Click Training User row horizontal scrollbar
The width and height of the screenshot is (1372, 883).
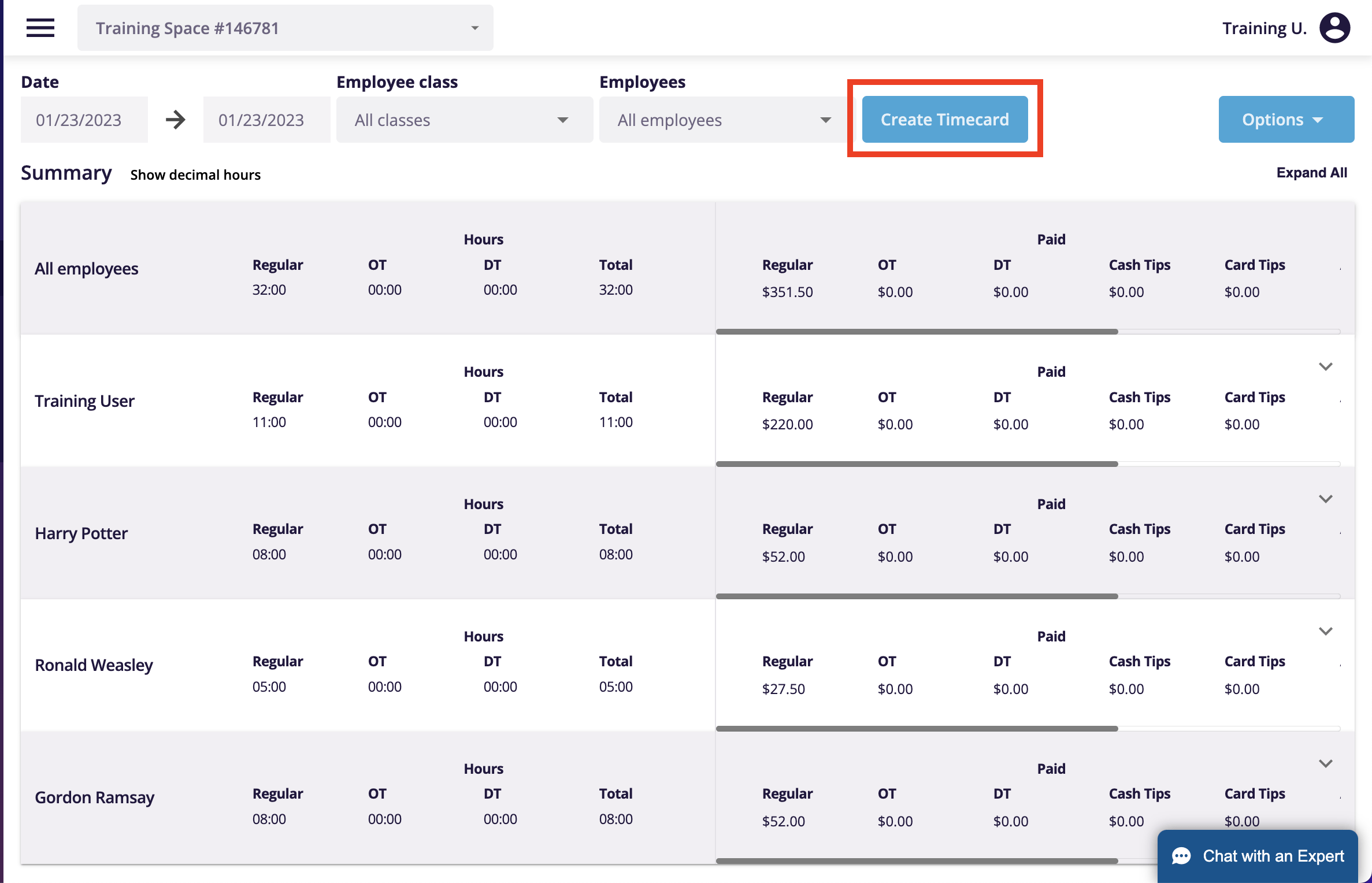tap(917, 464)
